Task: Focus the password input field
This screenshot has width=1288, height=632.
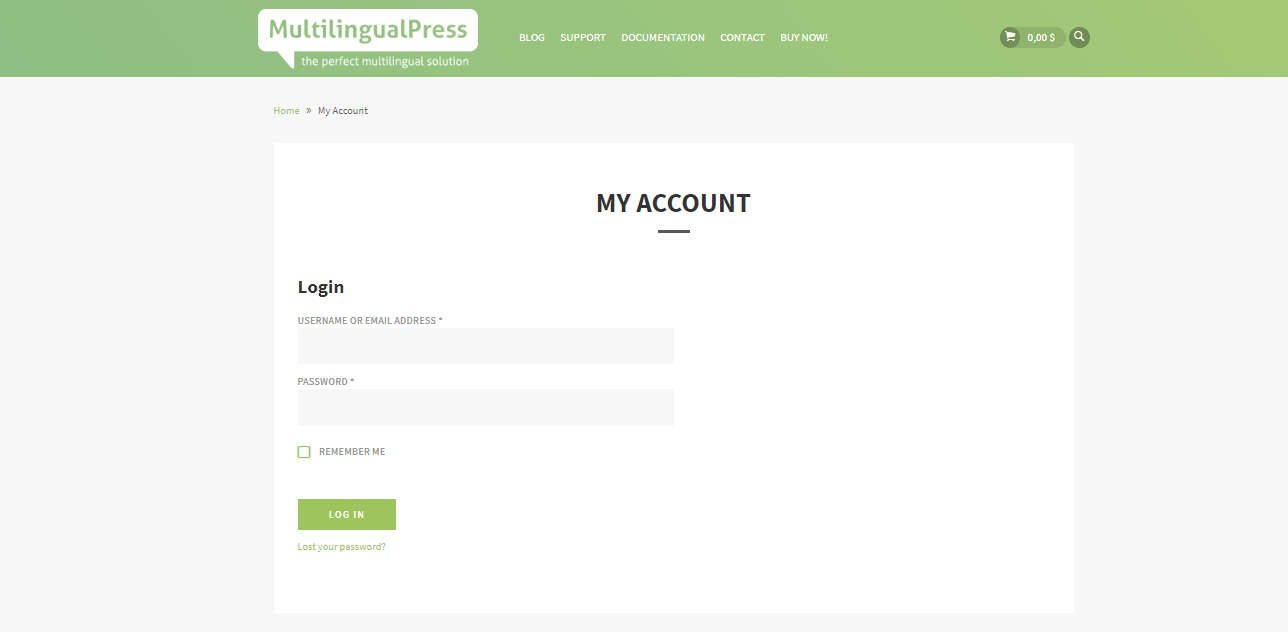Action: [x=486, y=407]
